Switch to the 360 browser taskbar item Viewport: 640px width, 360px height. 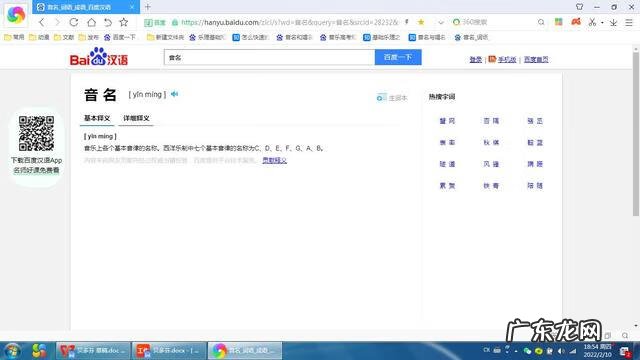(245, 351)
